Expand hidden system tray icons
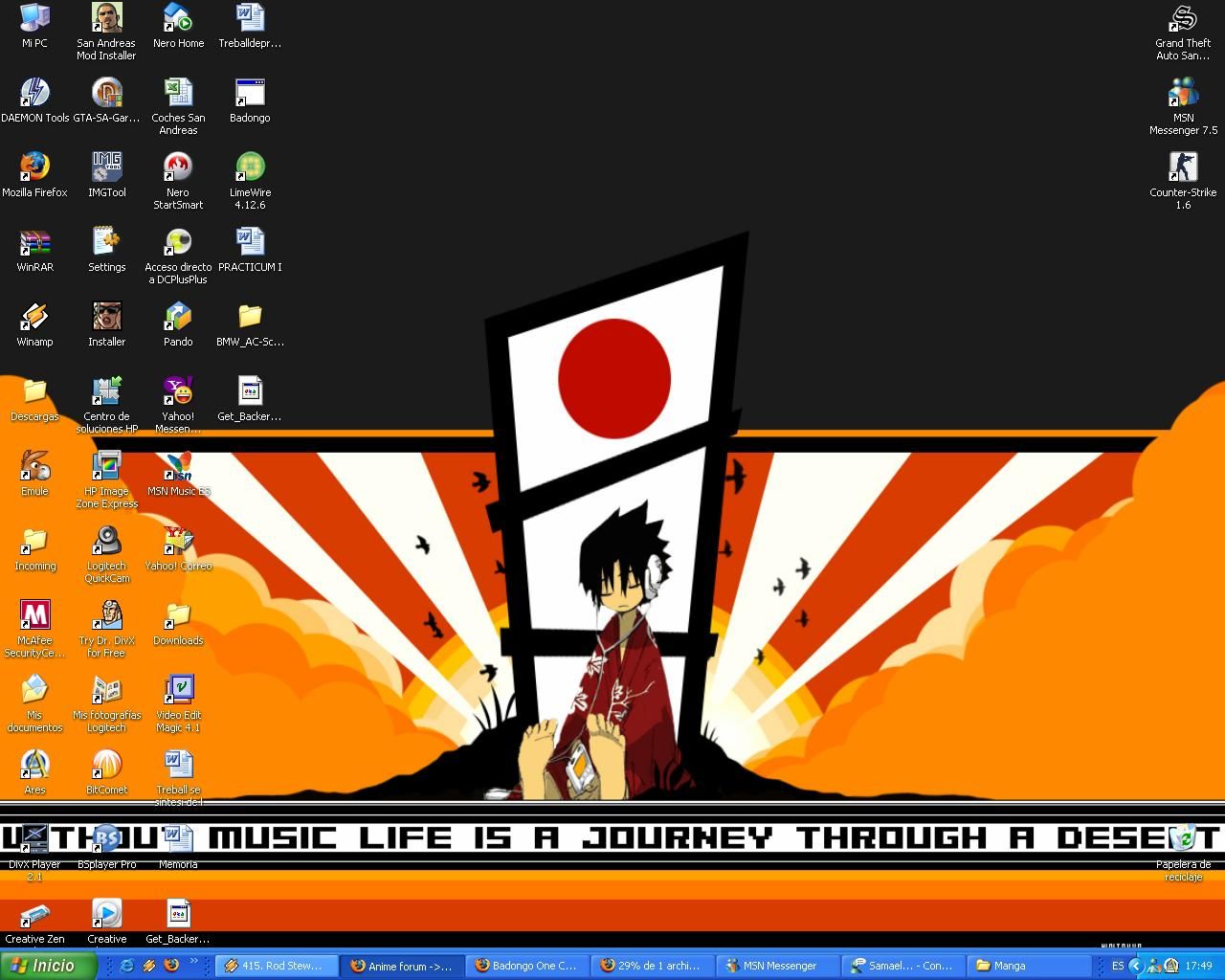 1136,966
